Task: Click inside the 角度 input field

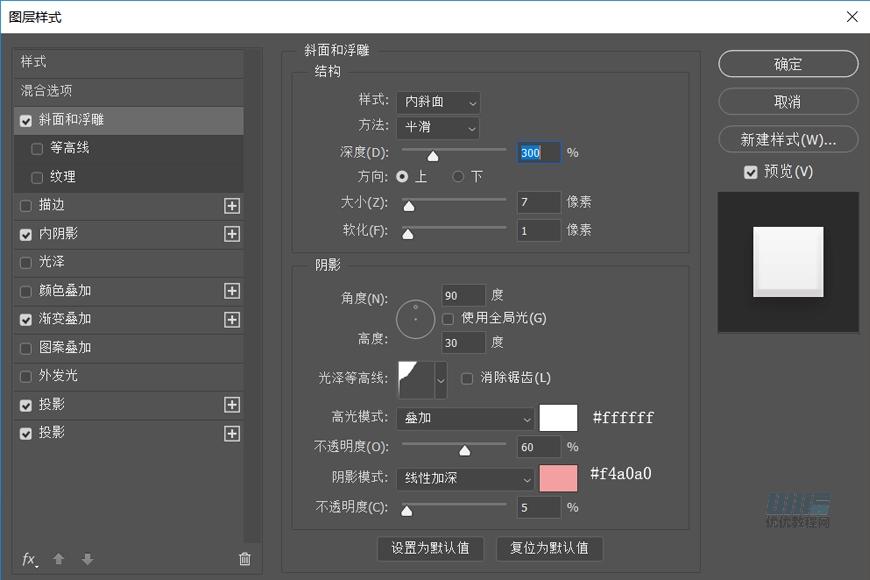Action: [463, 295]
